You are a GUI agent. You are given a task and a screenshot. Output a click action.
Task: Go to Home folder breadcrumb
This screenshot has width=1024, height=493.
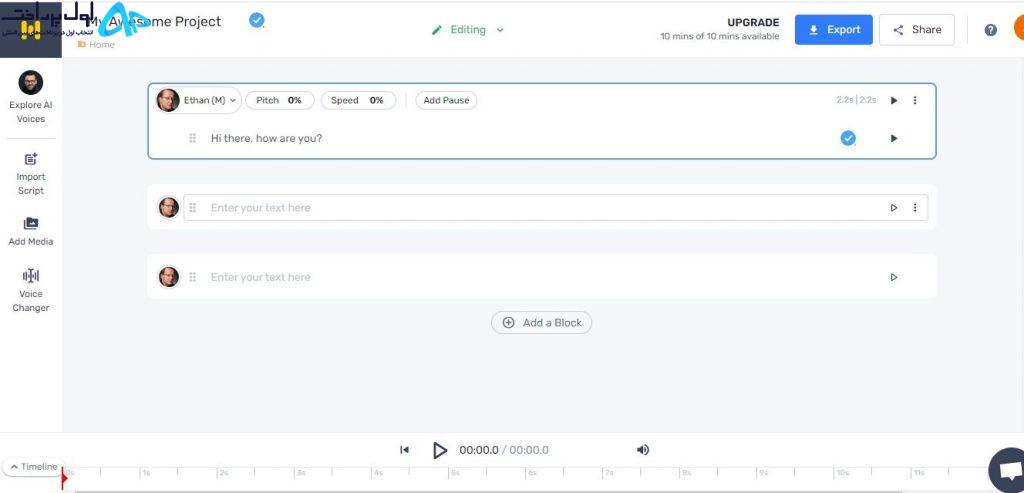pyautogui.click(x=96, y=45)
